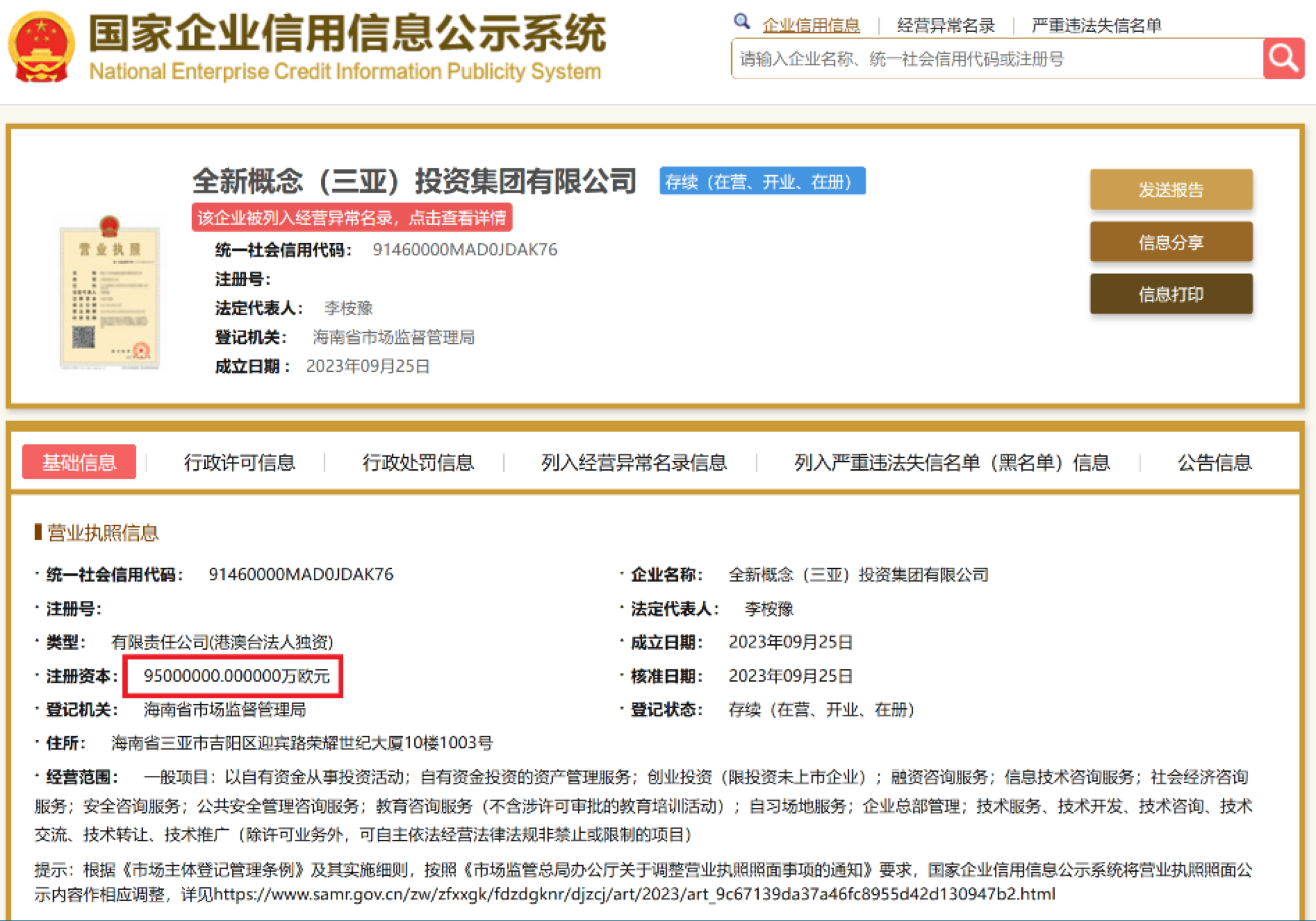Switch to the 行政处罚信息 tab
The image size is (1316, 921).
click(418, 462)
